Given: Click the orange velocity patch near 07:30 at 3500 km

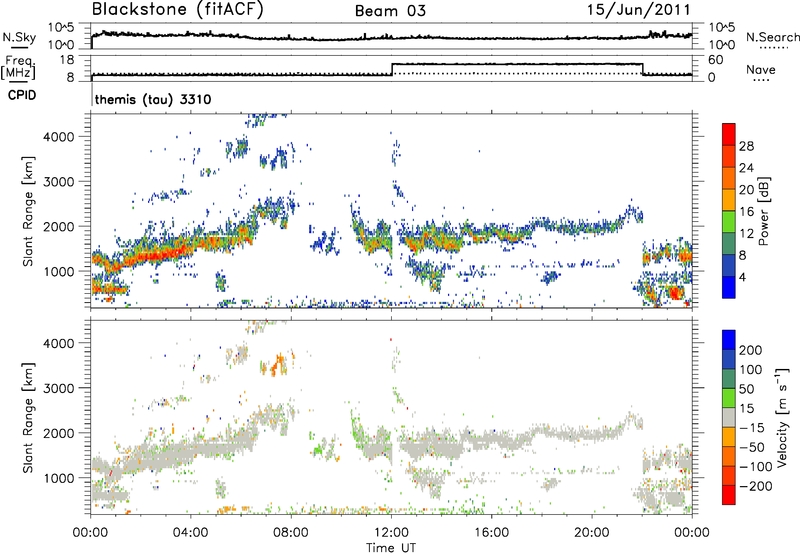Looking at the screenshot, I should coord(279,364).
